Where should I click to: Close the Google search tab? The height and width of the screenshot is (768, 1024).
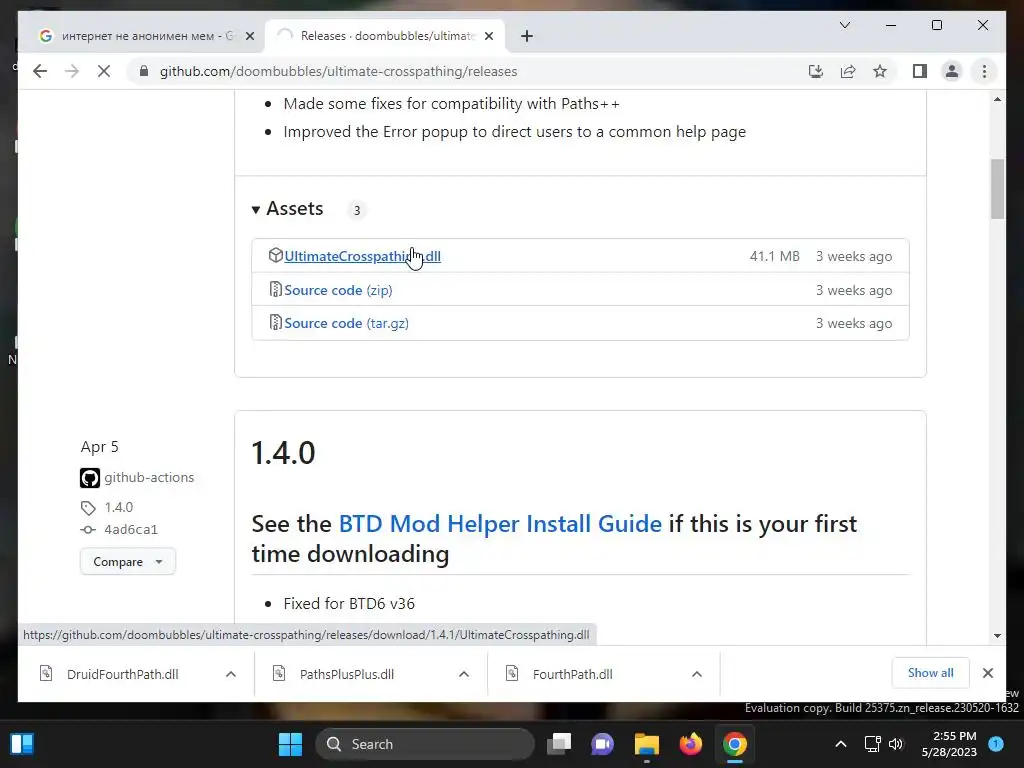[x=249, y=36]
